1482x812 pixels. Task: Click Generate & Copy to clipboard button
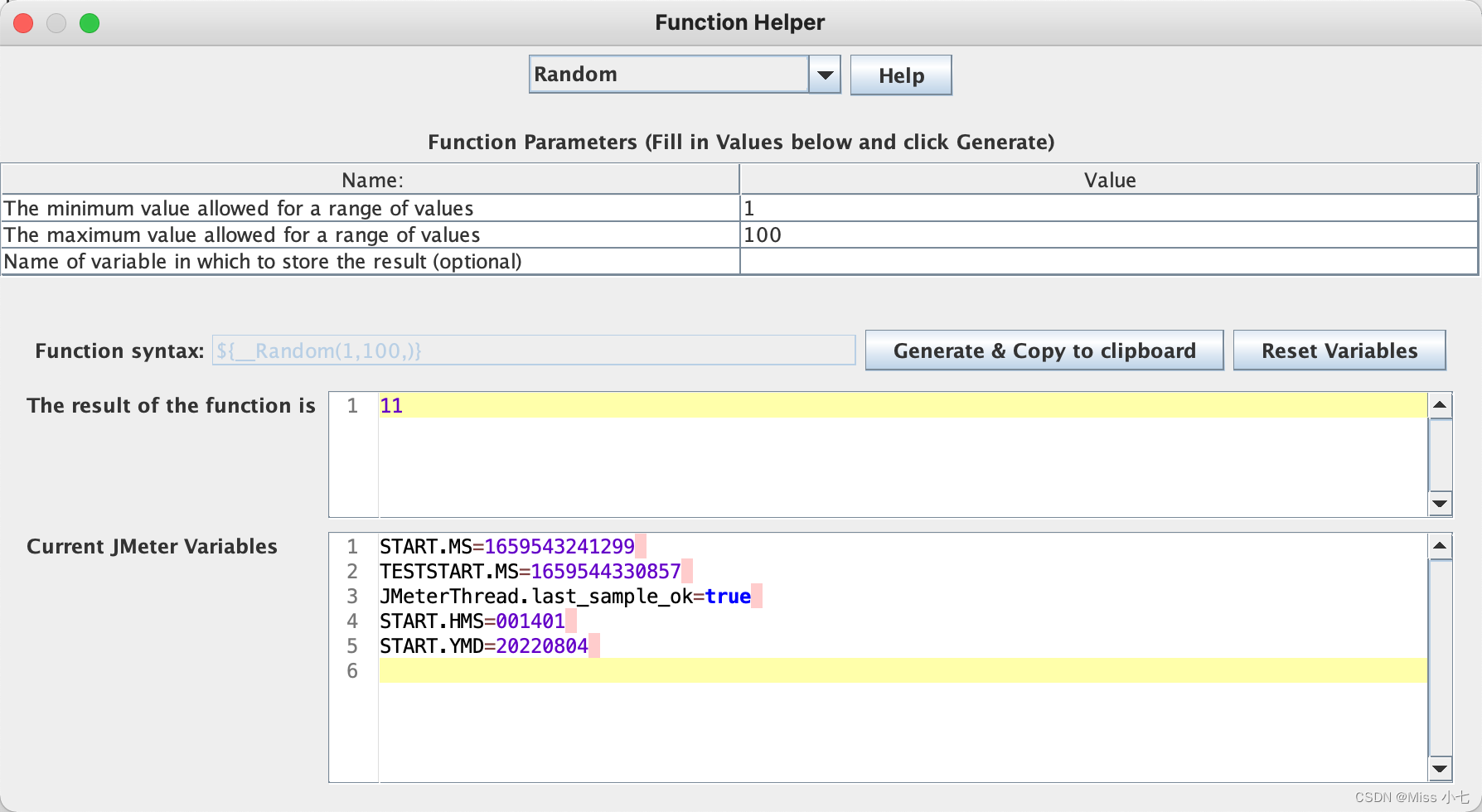point(1044,350)
